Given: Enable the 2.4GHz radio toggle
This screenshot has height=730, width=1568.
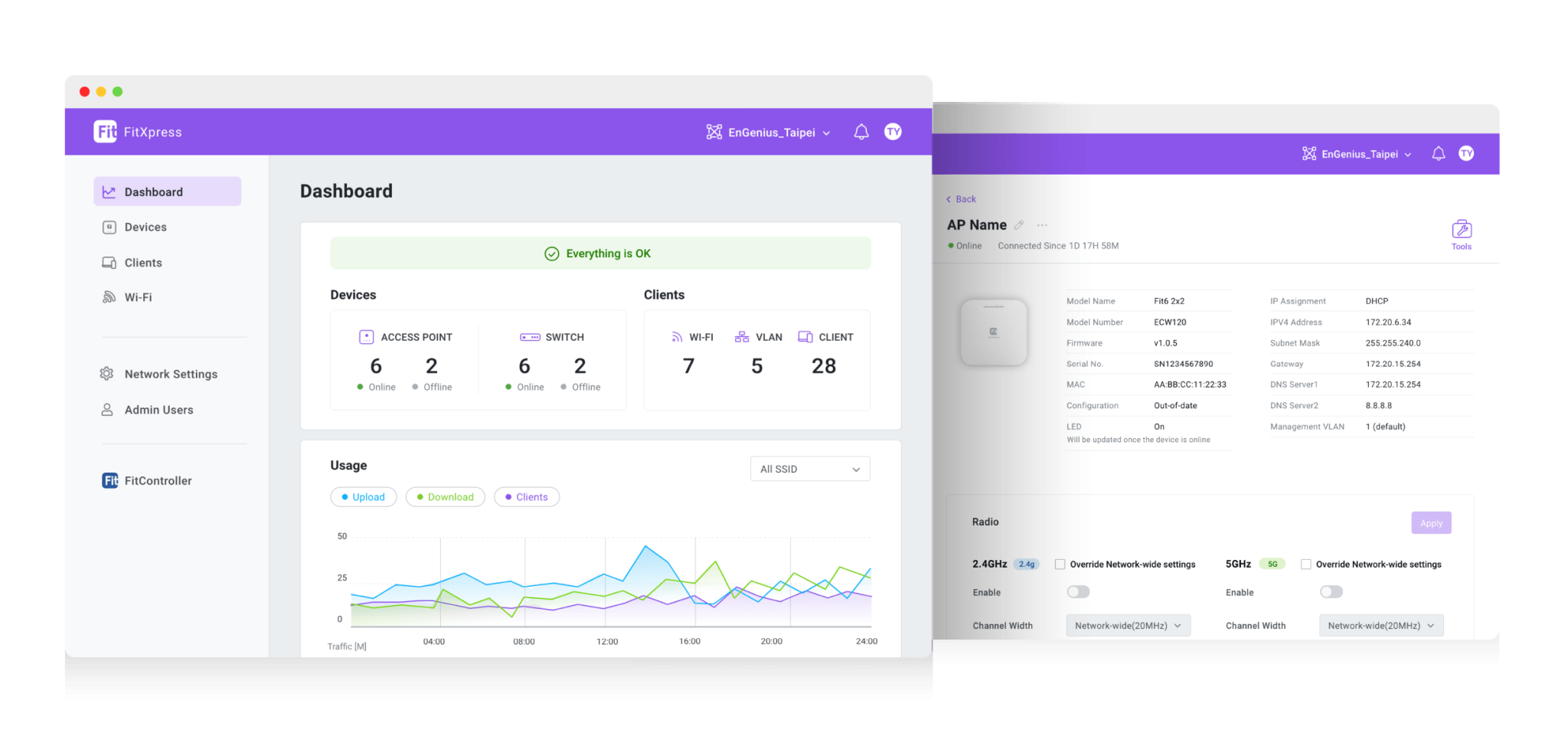Looking at the screenshot, I should [1078, 591].
